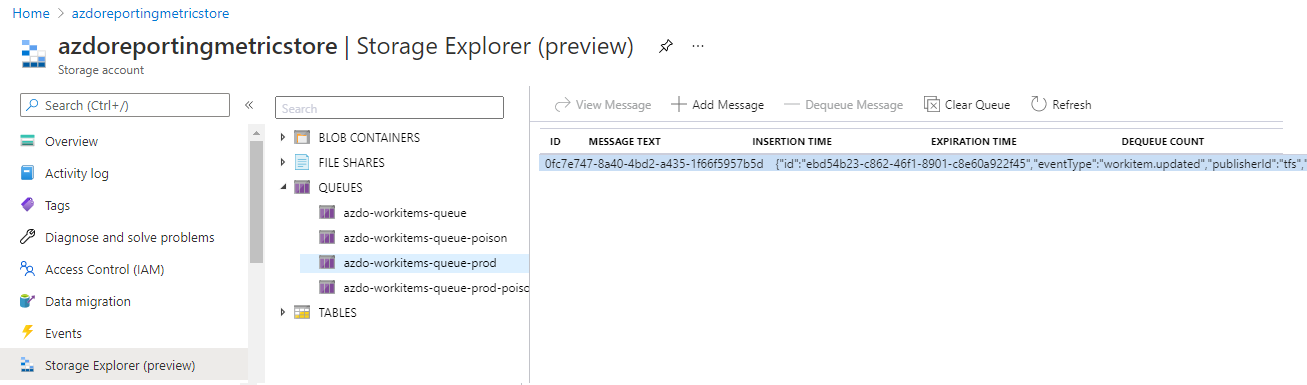1307x385 pixels.
Task: Click the sidebar Search (Ctrl+/) field
Action: click(125, 105)
